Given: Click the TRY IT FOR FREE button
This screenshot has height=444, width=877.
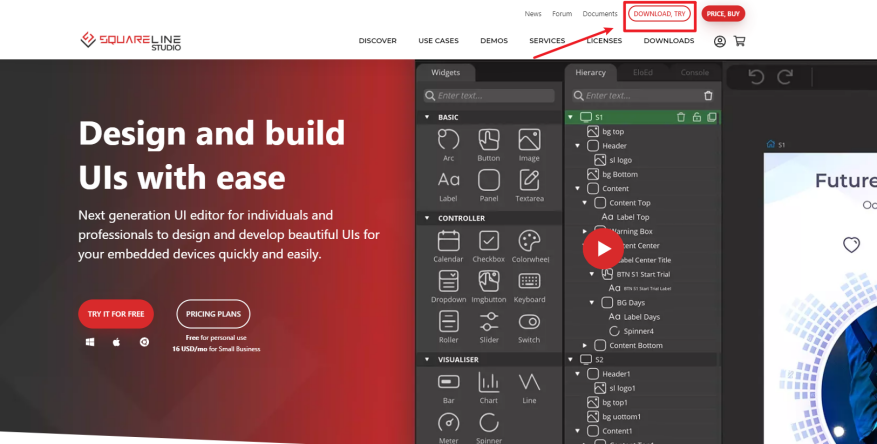Looking at the screenshot, I should point(116,314).
